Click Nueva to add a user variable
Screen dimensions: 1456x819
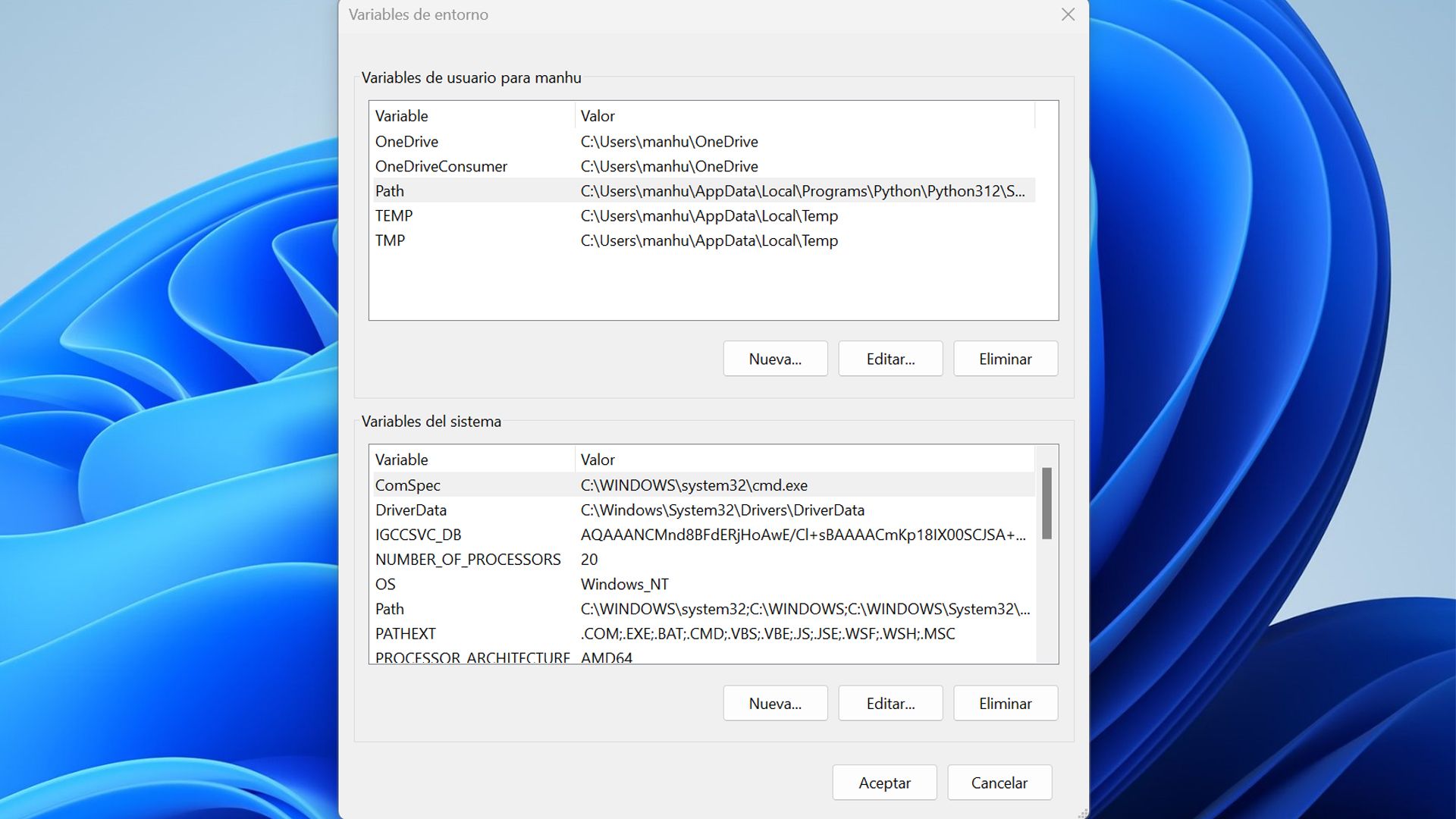[x=775, y=358]
